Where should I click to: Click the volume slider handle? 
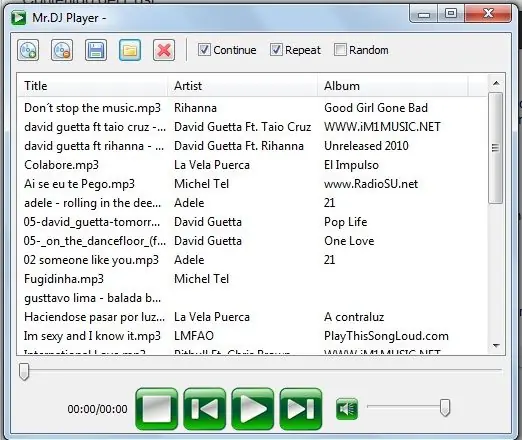tap(445, 408)
